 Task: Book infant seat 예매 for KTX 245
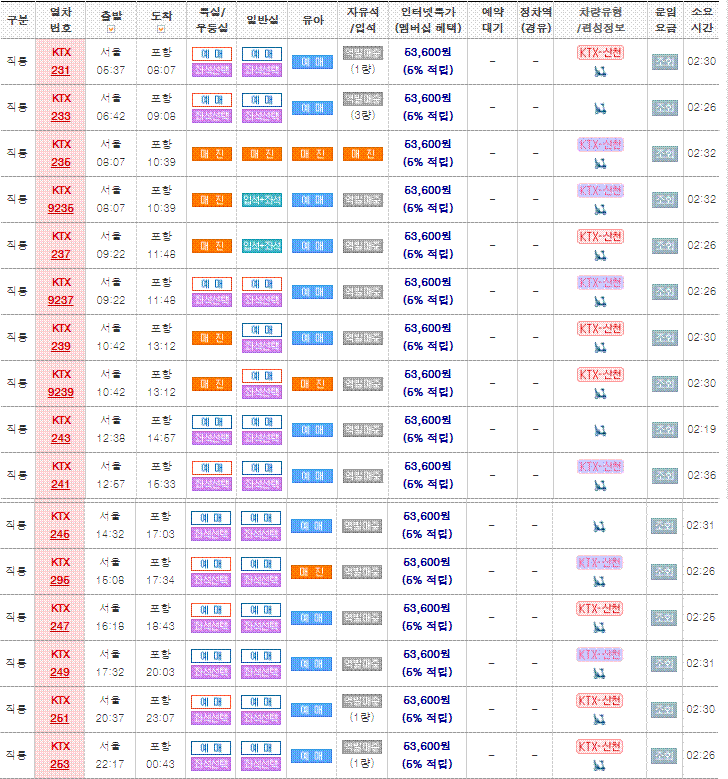point(311,526)
